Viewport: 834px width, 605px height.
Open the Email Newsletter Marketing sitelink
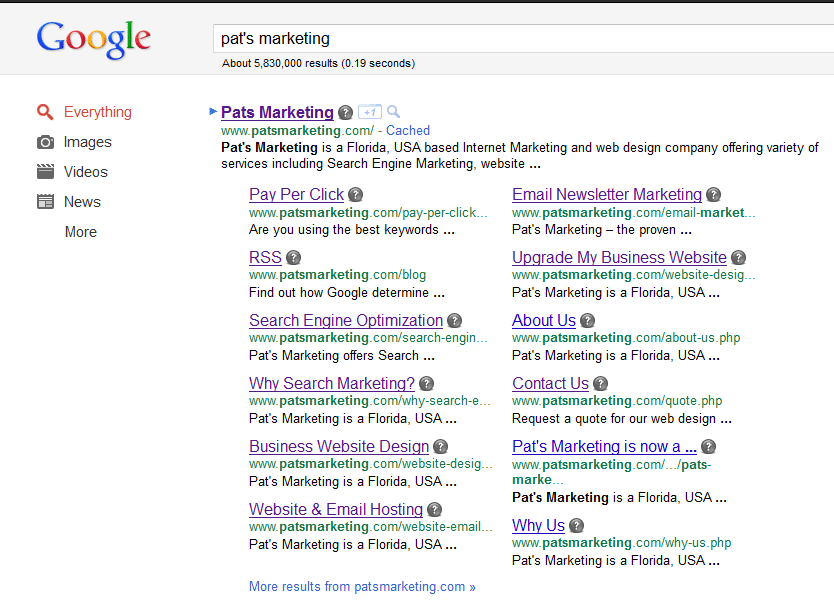coord(607,195)
